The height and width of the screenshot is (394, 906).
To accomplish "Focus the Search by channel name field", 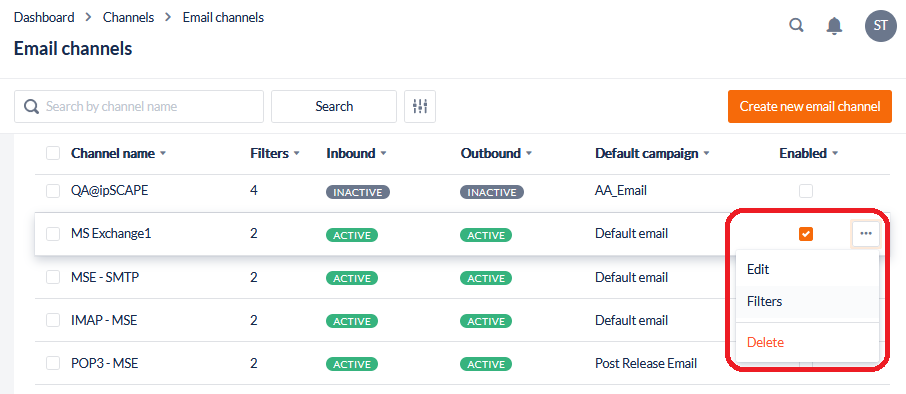I will click(139, 106).
